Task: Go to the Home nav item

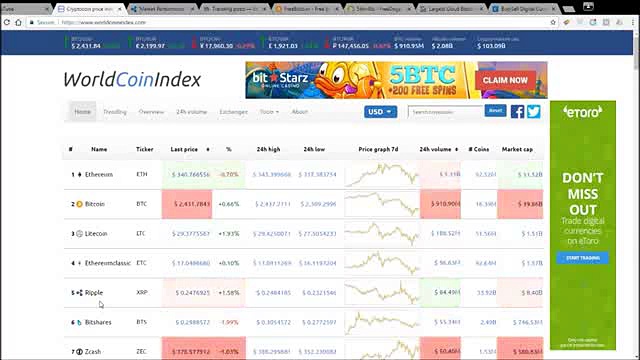Action: coord(82,111)
